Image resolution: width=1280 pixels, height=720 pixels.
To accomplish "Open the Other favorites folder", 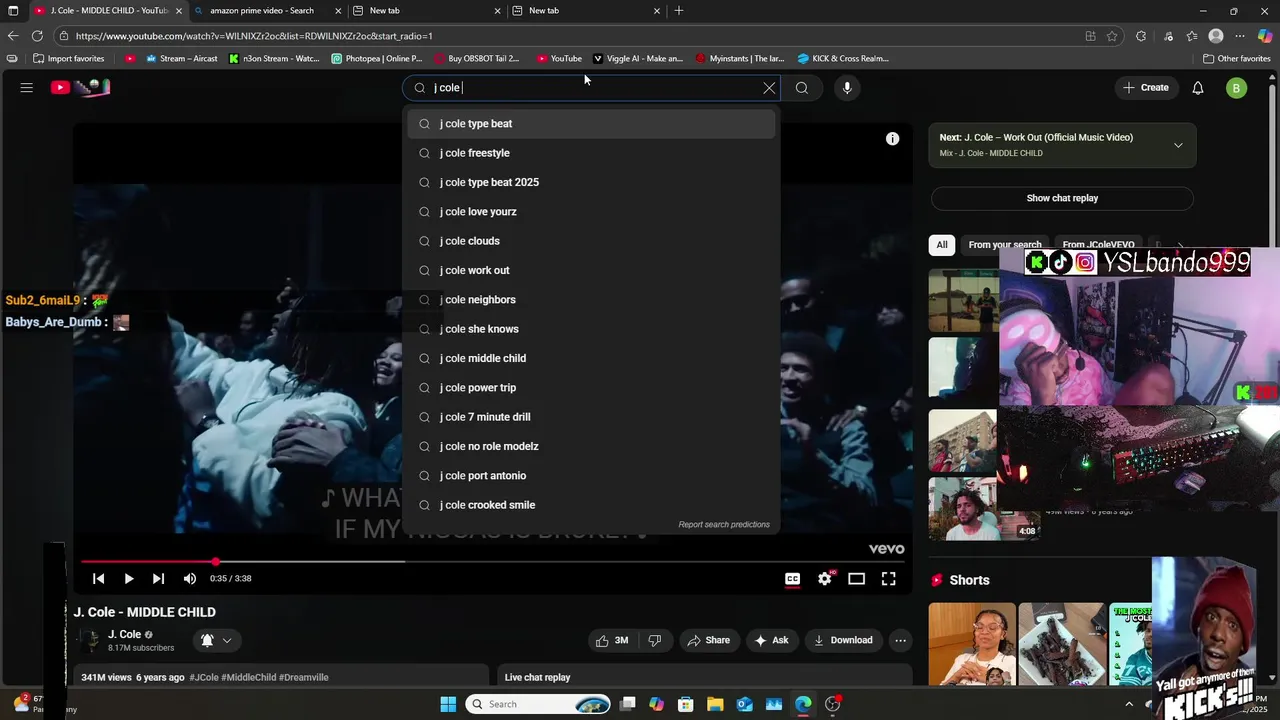I will 1236,59.
